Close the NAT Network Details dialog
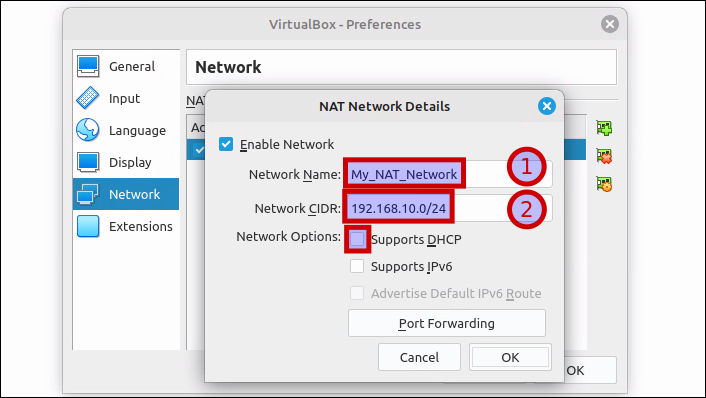The width and height of the screenshot is (706, 398). pos(547,106)
